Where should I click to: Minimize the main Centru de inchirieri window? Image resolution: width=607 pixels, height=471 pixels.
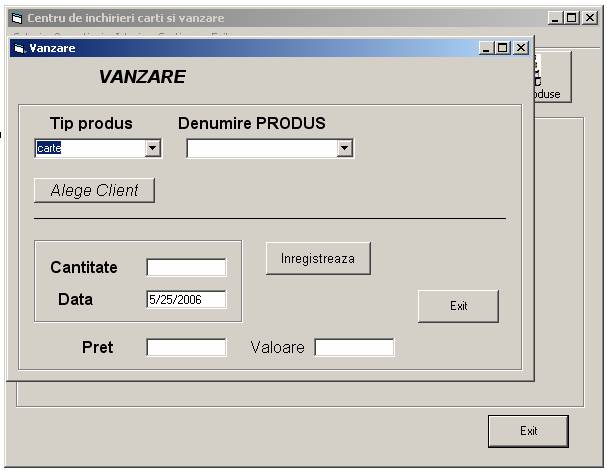(x=556, y=18)
